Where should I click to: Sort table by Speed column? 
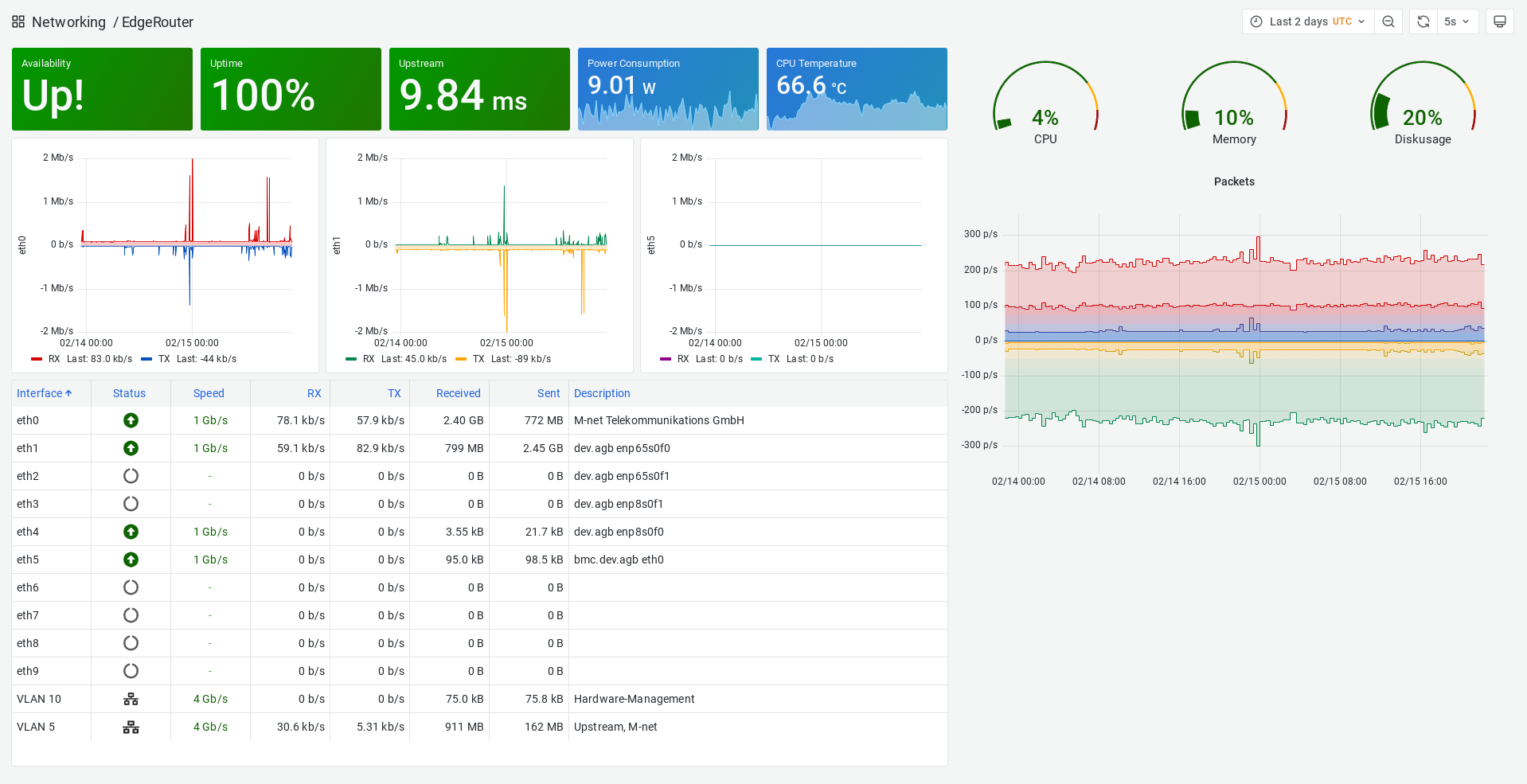(x=209, y=393)
